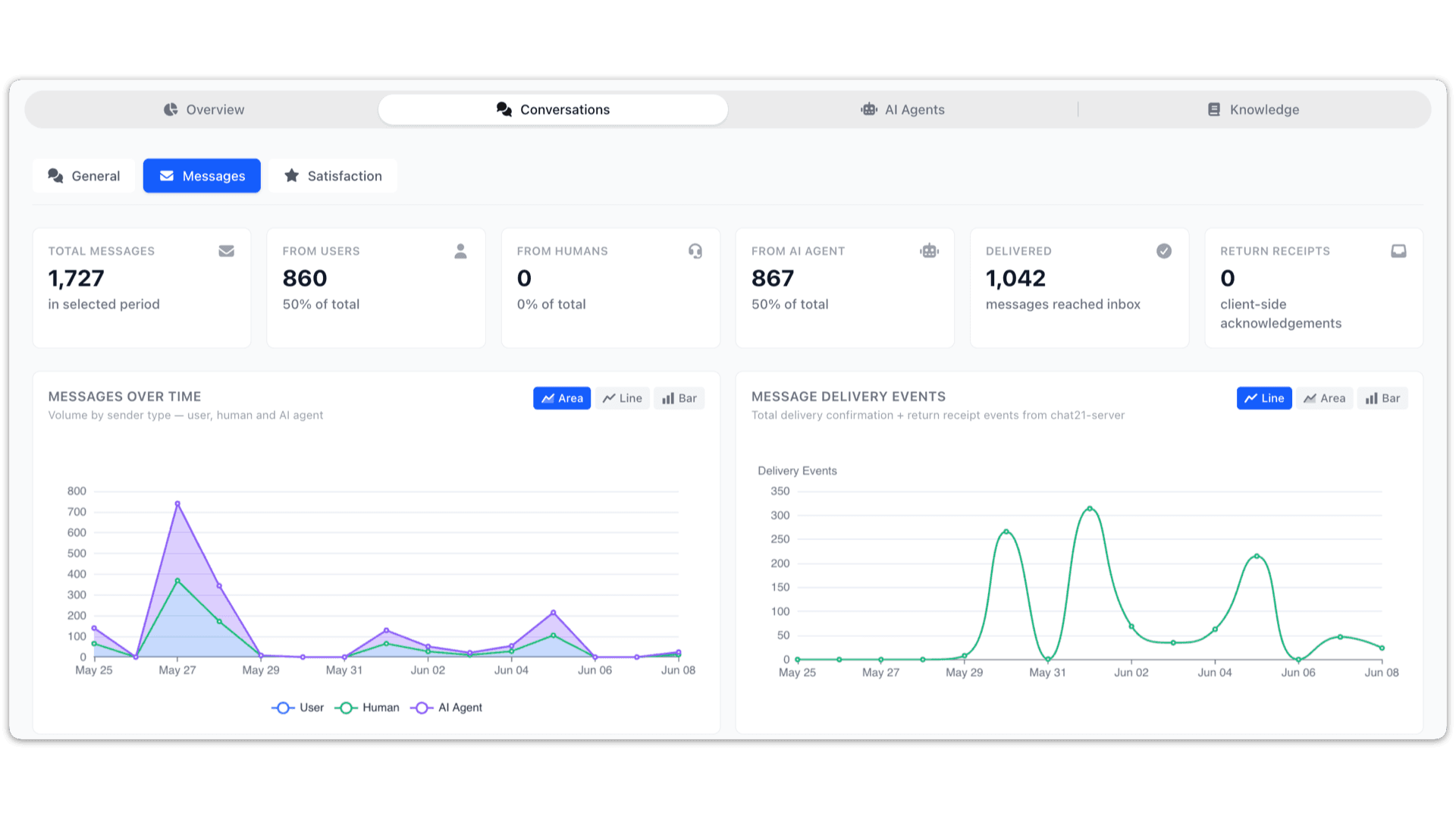Switch Messages Over Time chart to Bar
The height and width of the screenshot is (819, 1456).
click(679, 398)
